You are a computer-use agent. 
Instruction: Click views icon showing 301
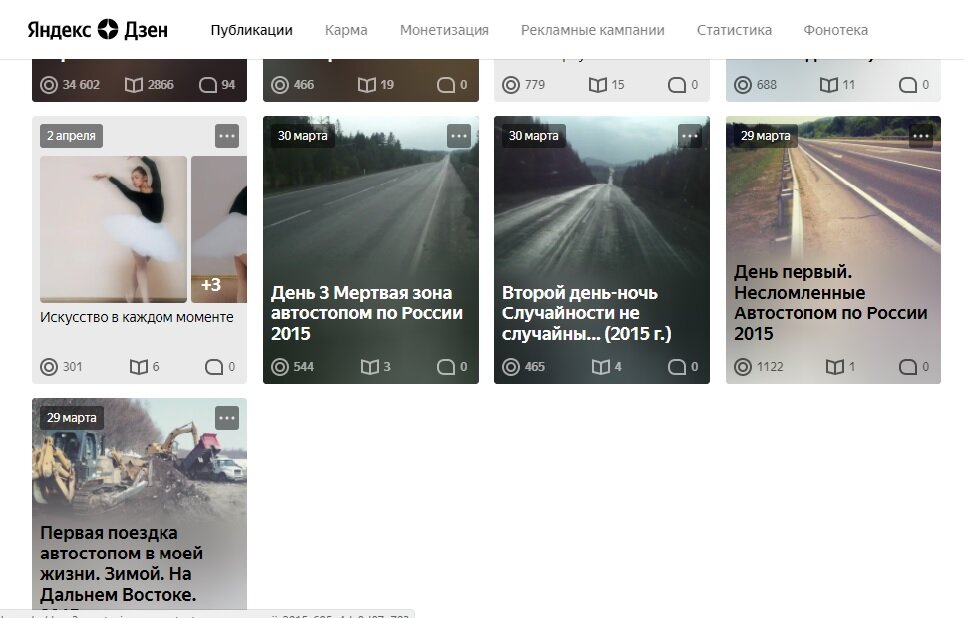pyautogui.click(x=49, y=367)
